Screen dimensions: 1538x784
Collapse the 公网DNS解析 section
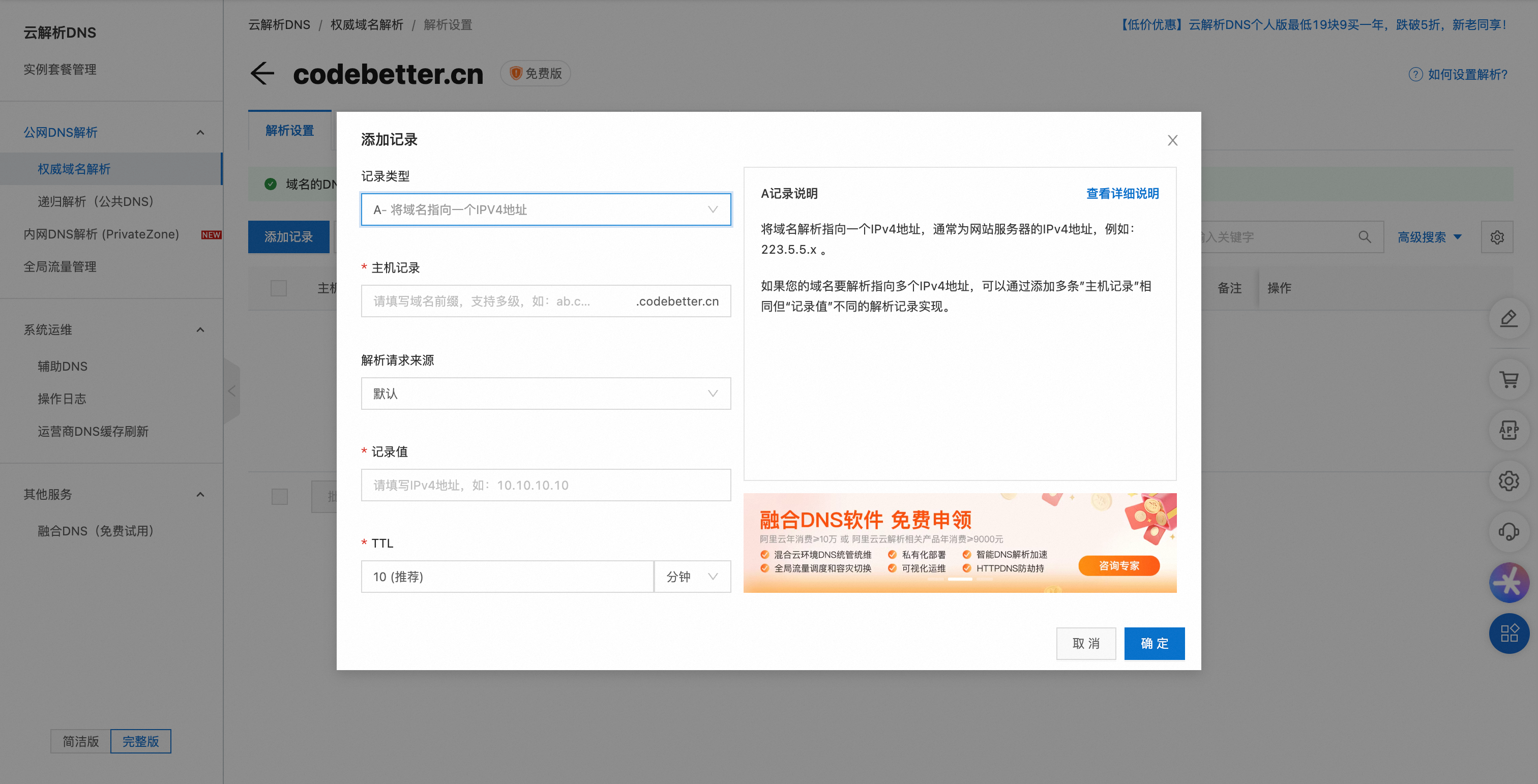point(200,133)
